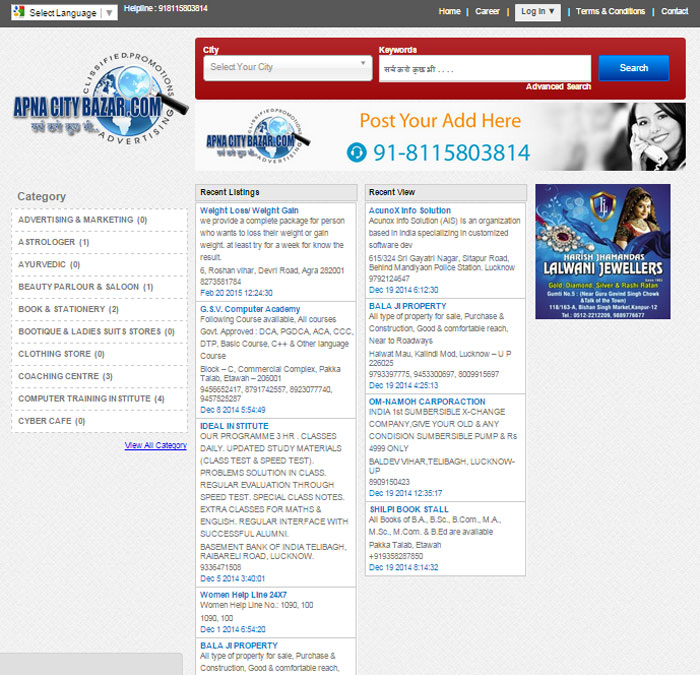Select the Astrologer category
The height and width of the screenshot is (675, 700).
54,242
